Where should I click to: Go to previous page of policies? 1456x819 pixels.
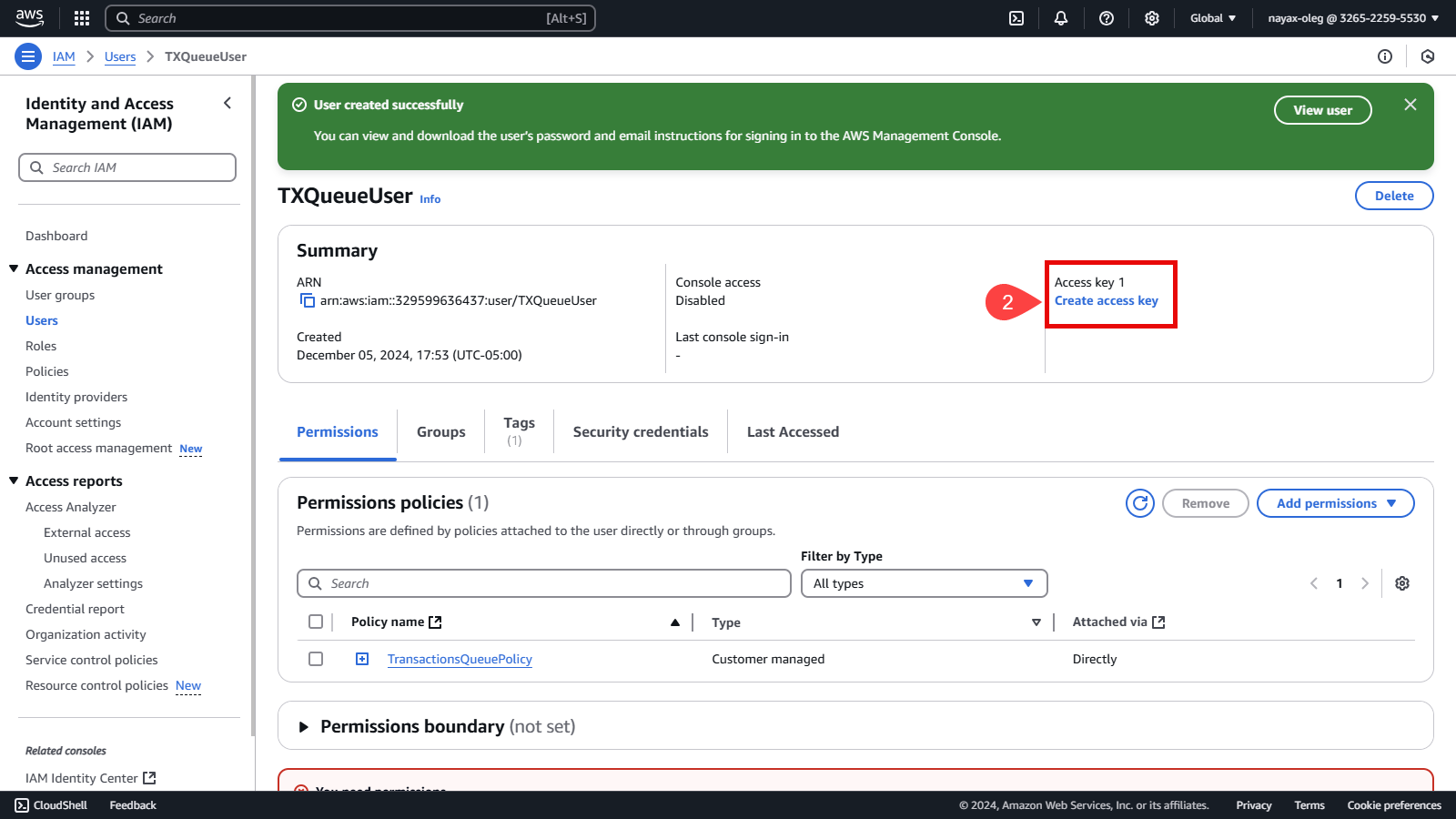tap(1314, 583)
